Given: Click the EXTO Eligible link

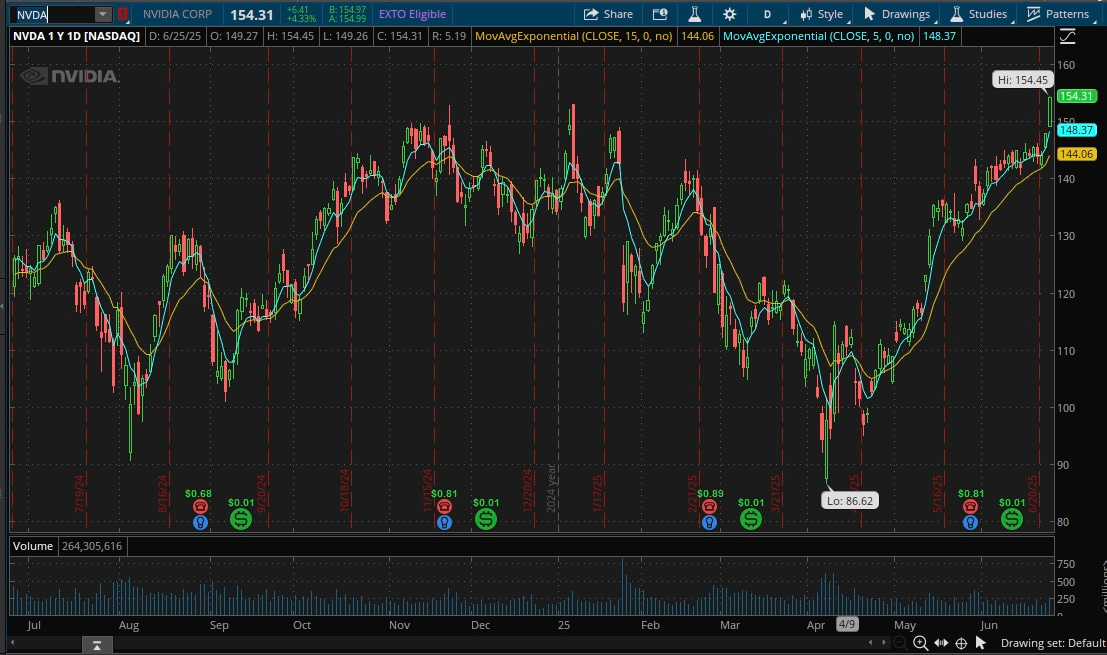Looking at the screenshot, I should [x=412, y=14].
